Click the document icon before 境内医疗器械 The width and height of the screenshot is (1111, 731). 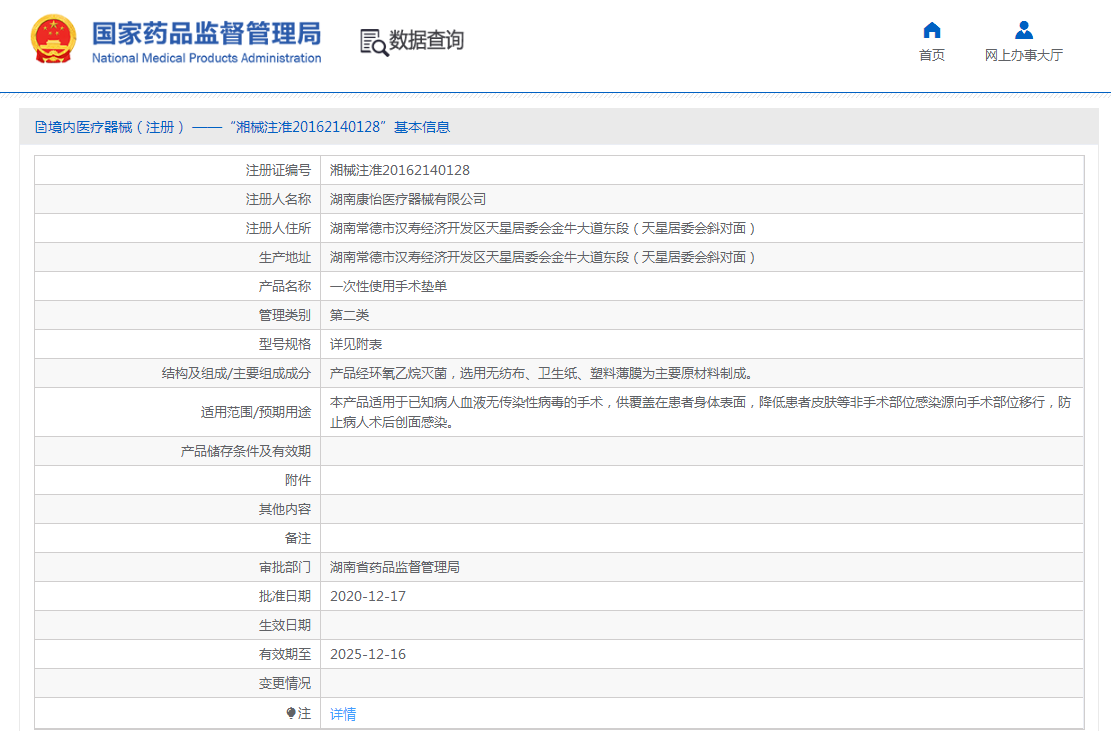tap(41, 127)
